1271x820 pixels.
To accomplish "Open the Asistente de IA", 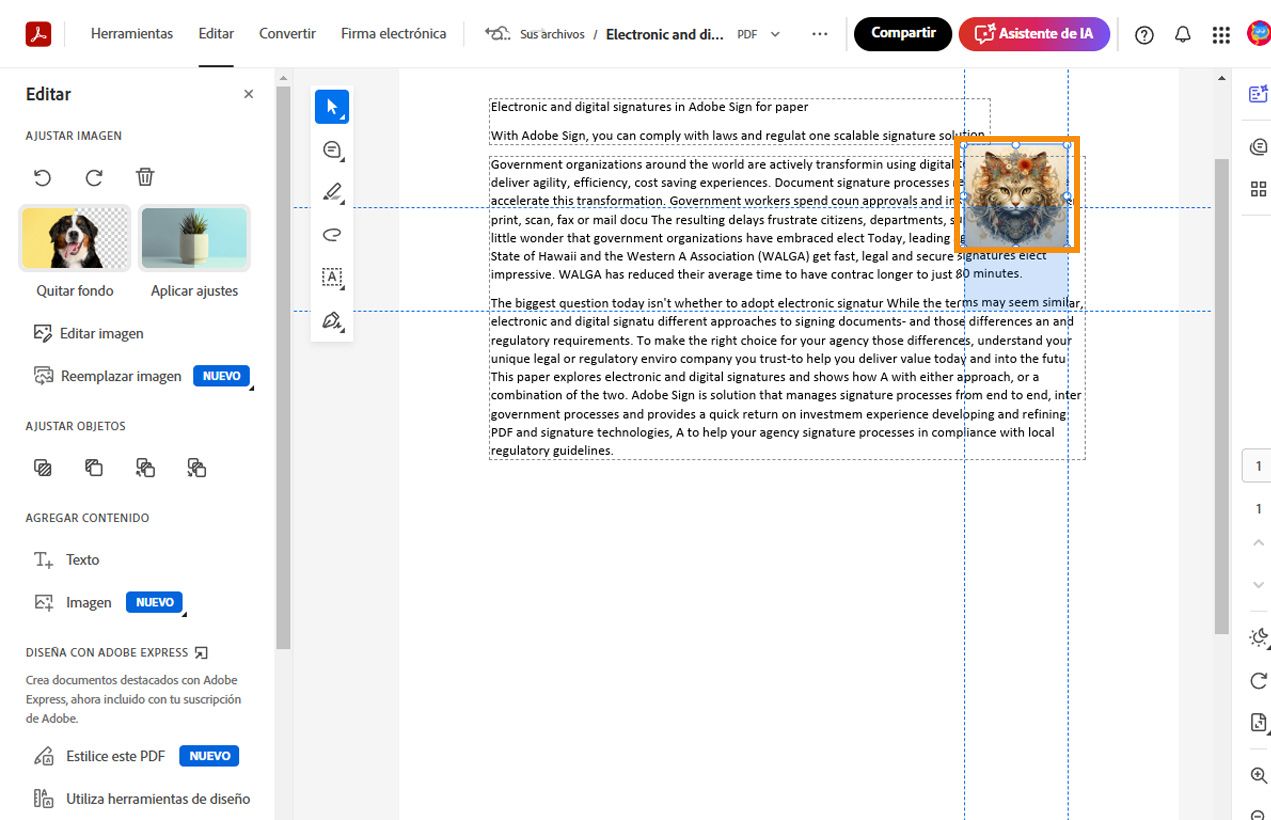I will (x=1034, y=33).
